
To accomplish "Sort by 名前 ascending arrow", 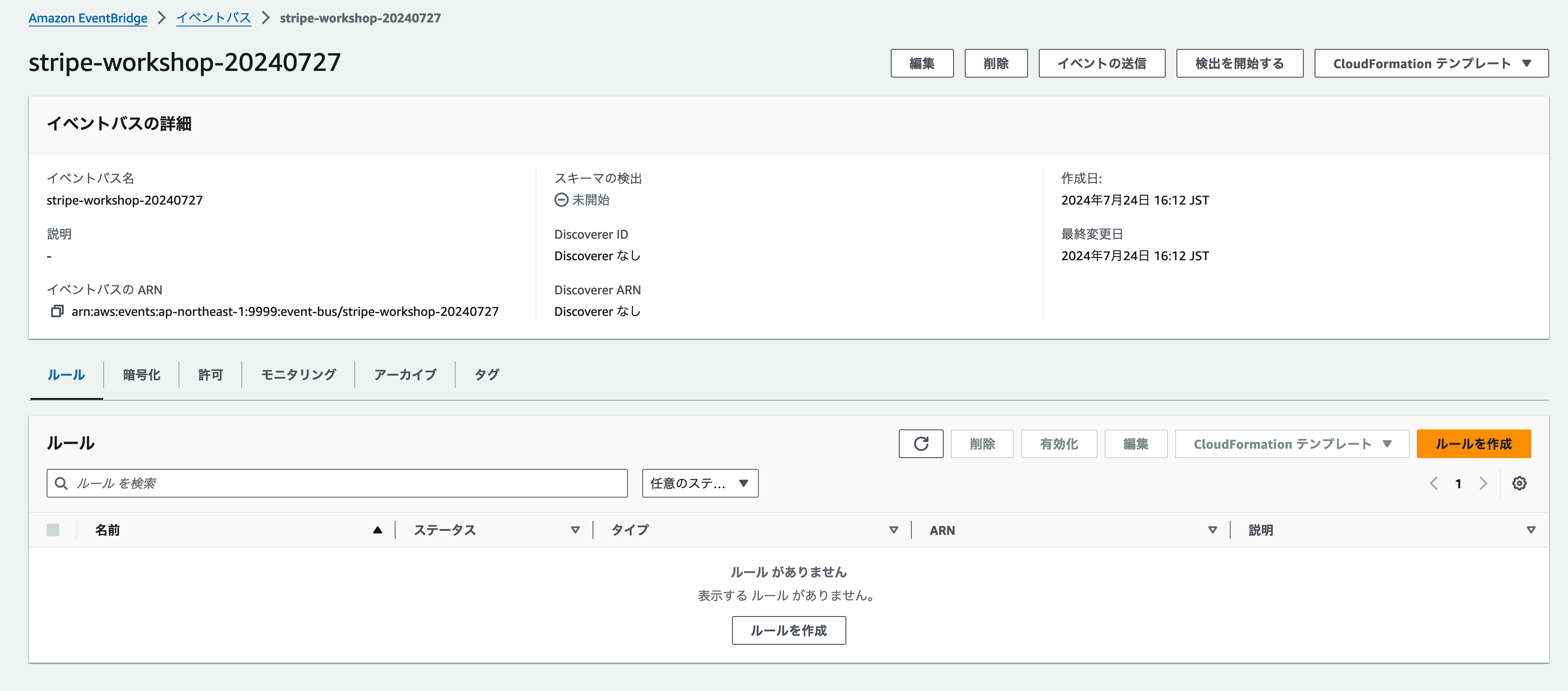I will [377, 530].
